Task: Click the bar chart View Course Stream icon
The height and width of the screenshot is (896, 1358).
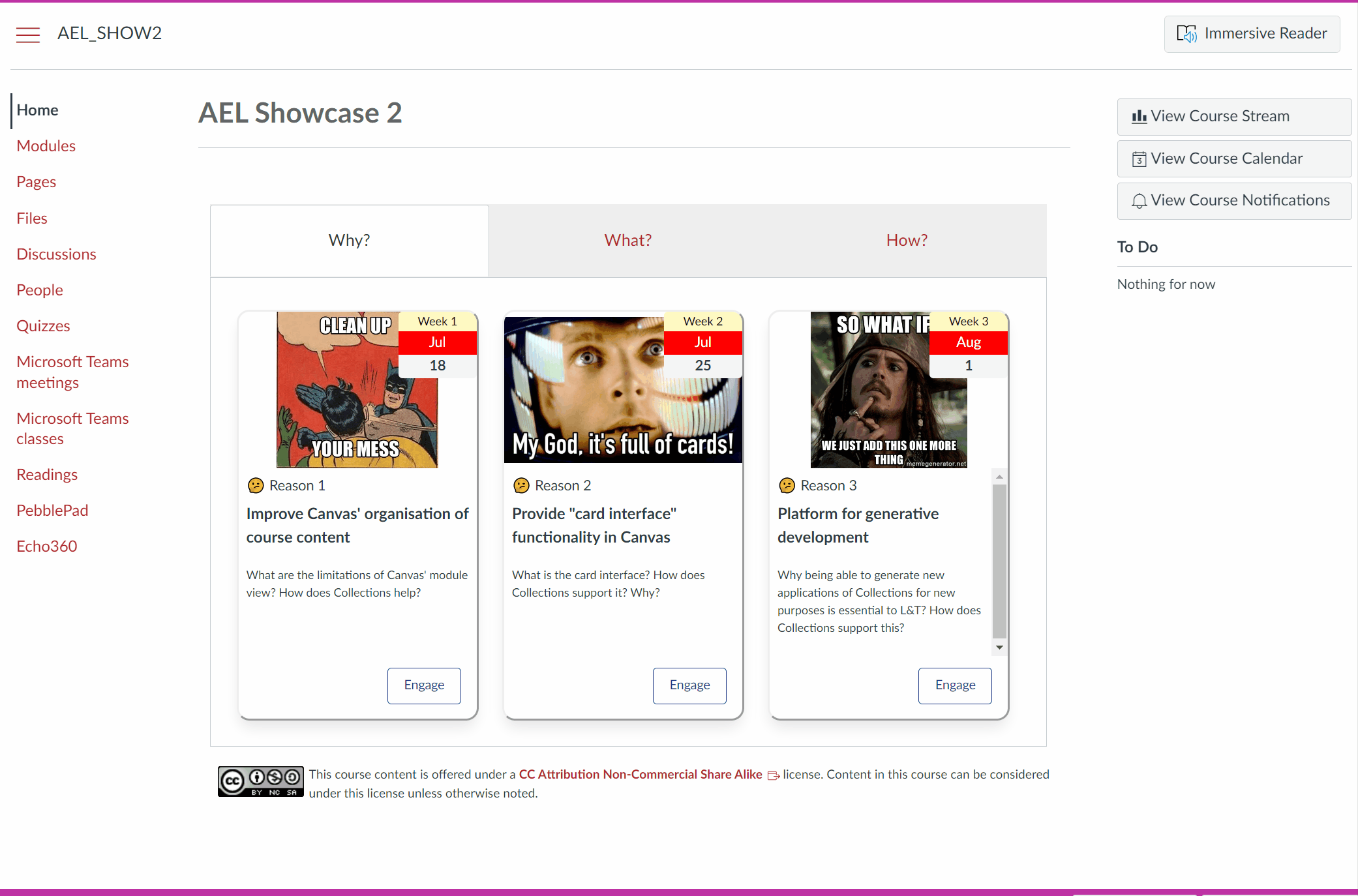Action: tap(1139, 117)
